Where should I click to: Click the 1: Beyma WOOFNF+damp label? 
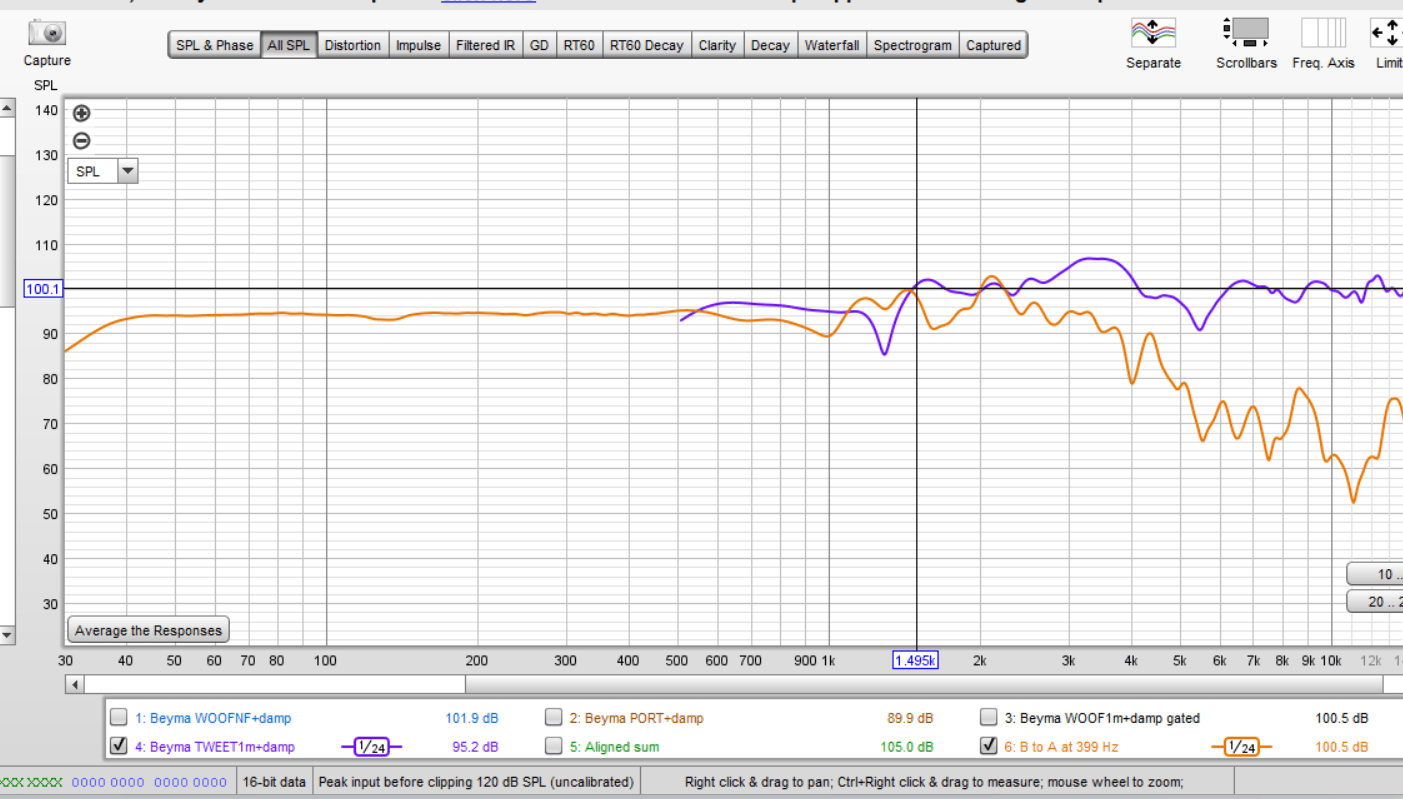pos(213,718)
